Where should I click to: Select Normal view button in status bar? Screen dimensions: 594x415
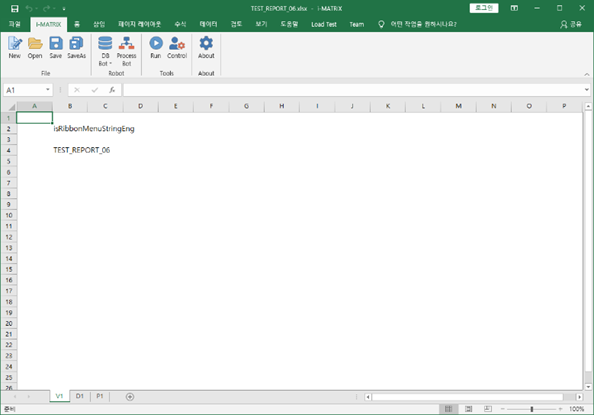[449, 409]
